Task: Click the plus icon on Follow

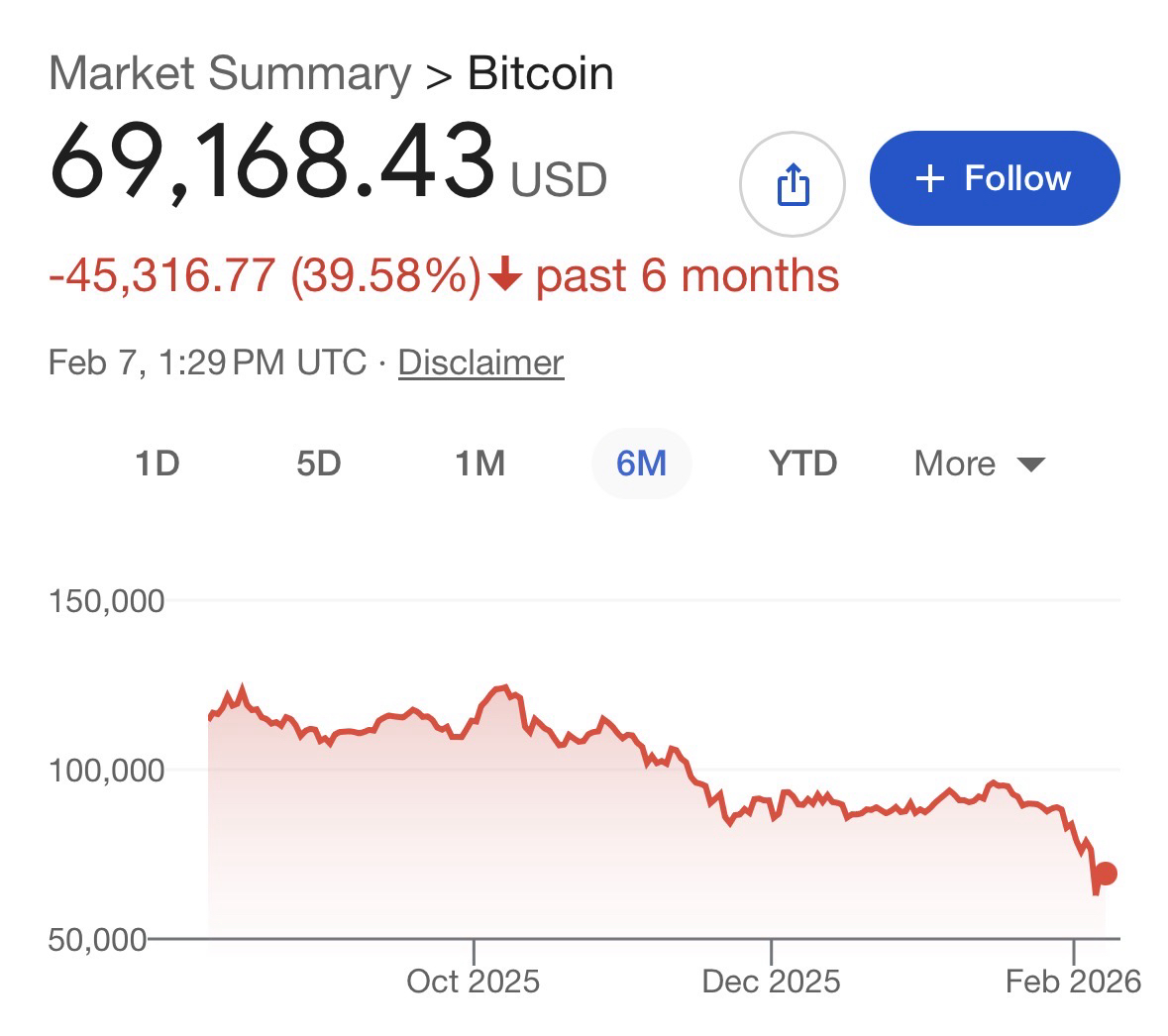Action: tap(929, 178)
